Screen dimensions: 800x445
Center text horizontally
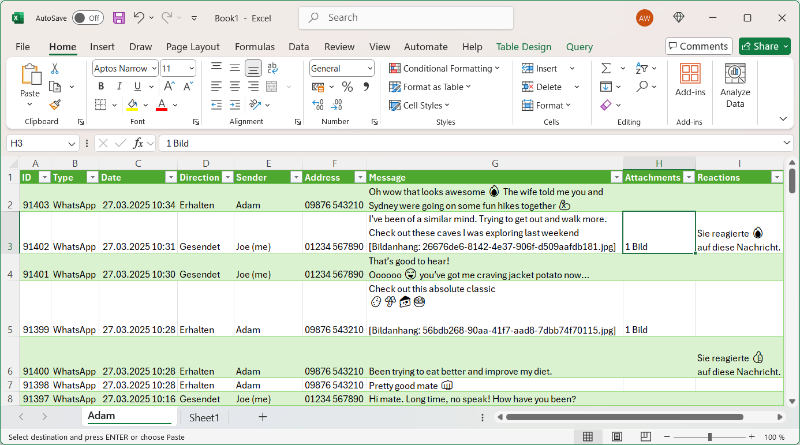(235, 87)
